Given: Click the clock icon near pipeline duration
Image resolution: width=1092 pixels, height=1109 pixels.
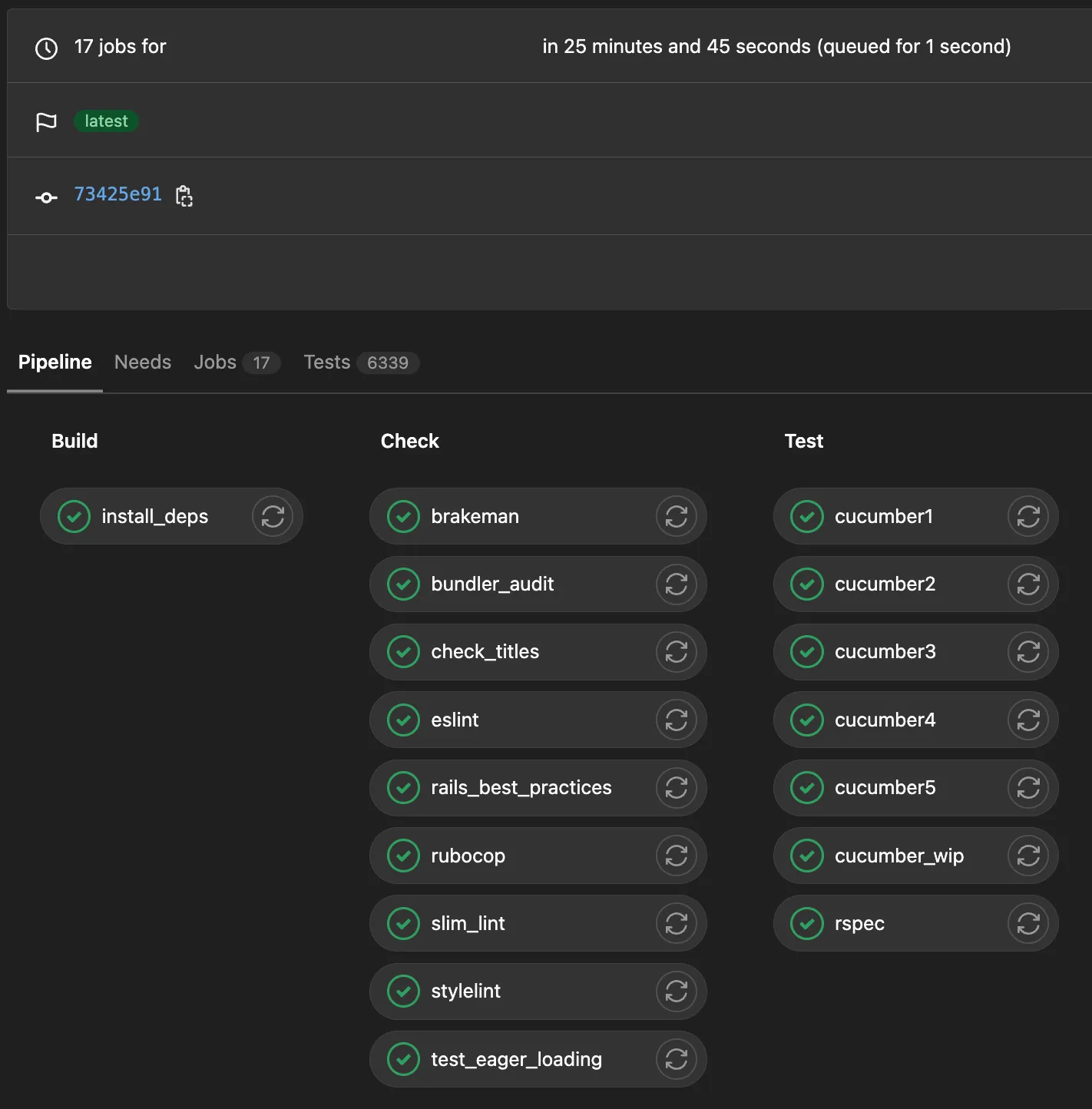Looking at the screenshot, I should click(46, 48).
